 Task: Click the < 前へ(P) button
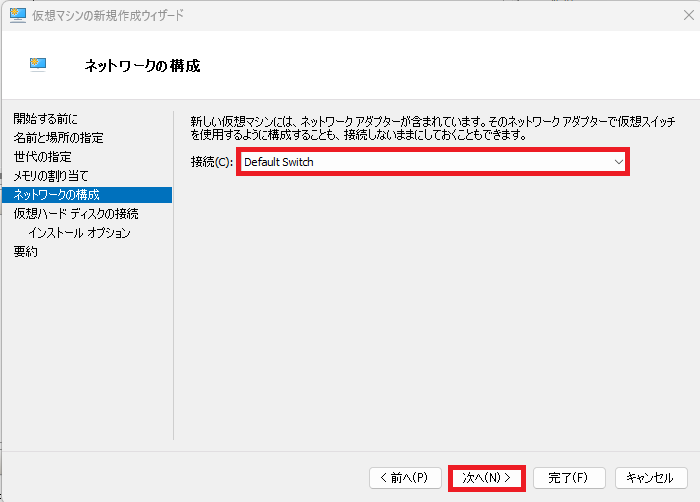click(x=405, y=478)
